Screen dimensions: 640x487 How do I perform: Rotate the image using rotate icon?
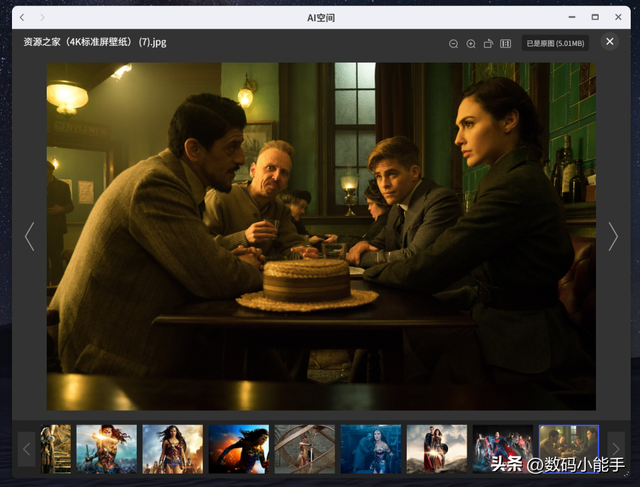[x=488, y=44]
